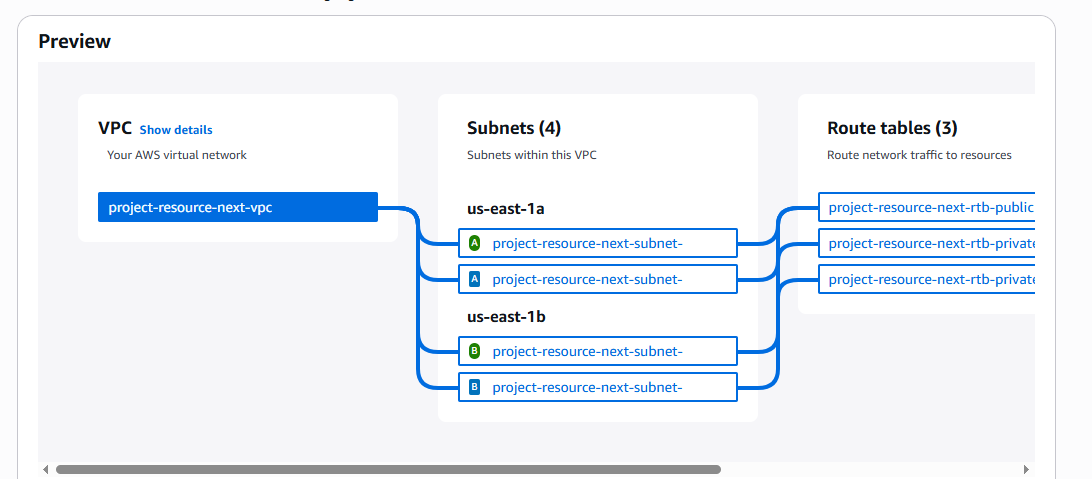Click the us-east-1b availability zone label
1092x479 pixels.
pyautogui.click(x=506, y=317)
